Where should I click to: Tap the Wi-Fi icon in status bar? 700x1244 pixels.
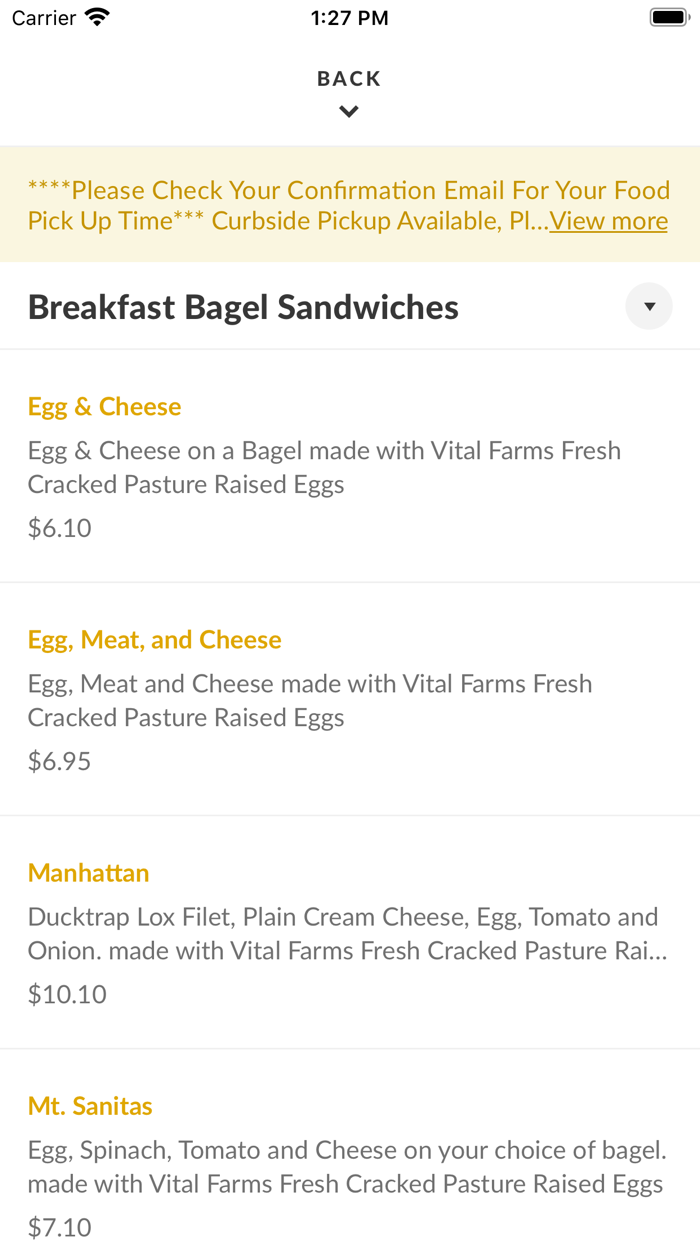[95, 16]
